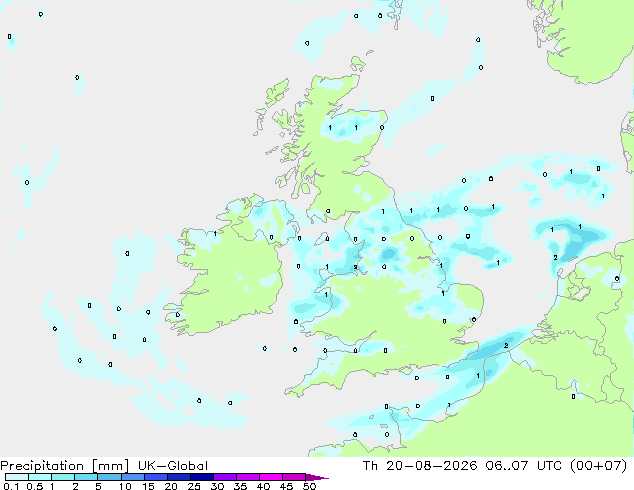The width and height of the screenshot is (634, 490).
Task: Click the 10–15 mm blue legend swatch
Action: pyautogui.click(x=133, y=477)
